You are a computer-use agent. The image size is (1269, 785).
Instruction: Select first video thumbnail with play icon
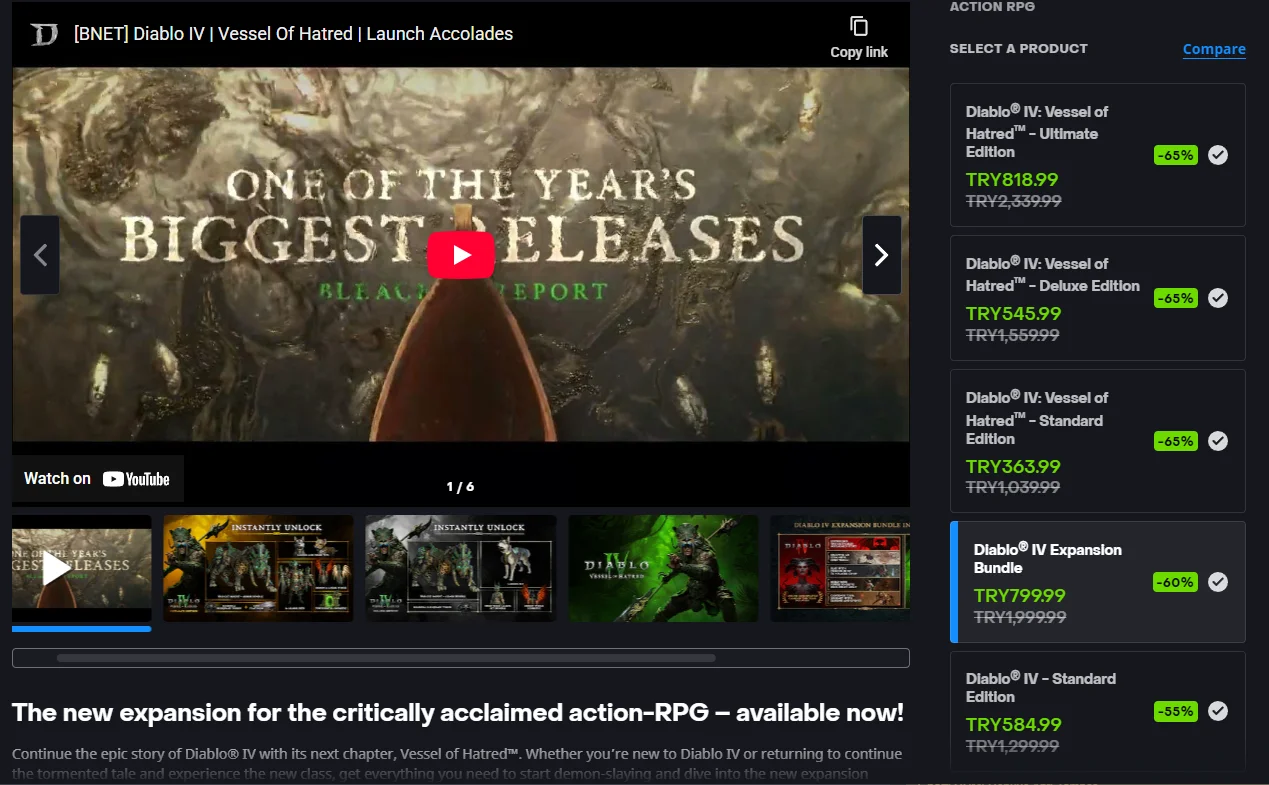pyautogui.click(x=82, y=568)
